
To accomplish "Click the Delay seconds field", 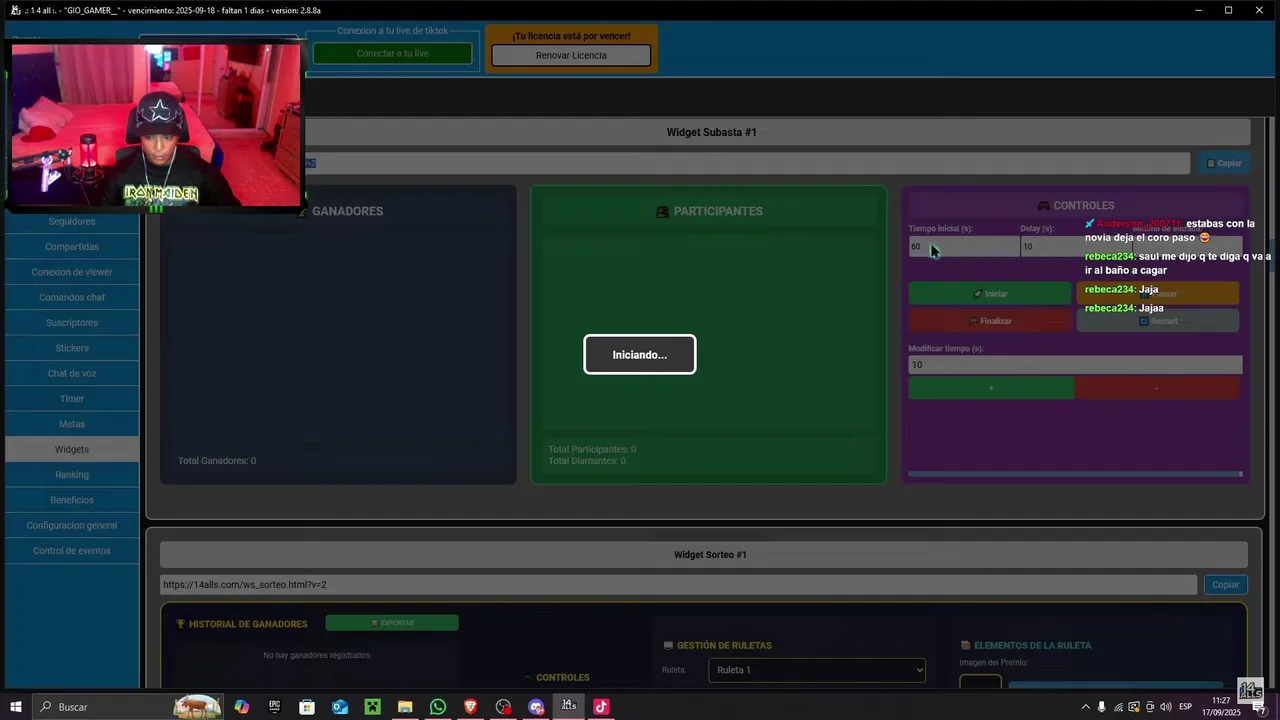I will click(x=1075, y=246).
